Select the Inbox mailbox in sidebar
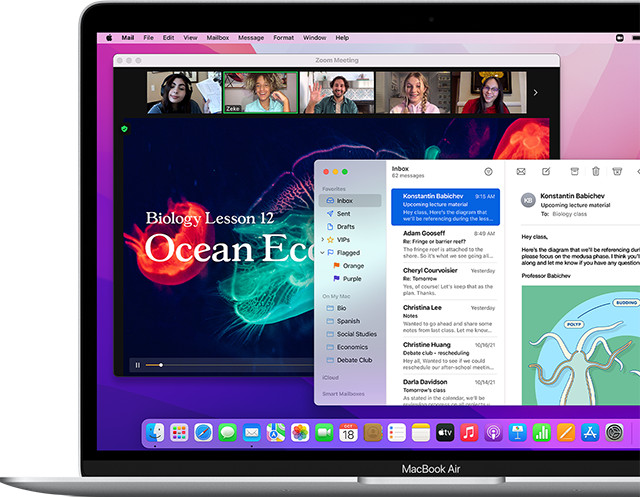 click(x=350, y=200)
